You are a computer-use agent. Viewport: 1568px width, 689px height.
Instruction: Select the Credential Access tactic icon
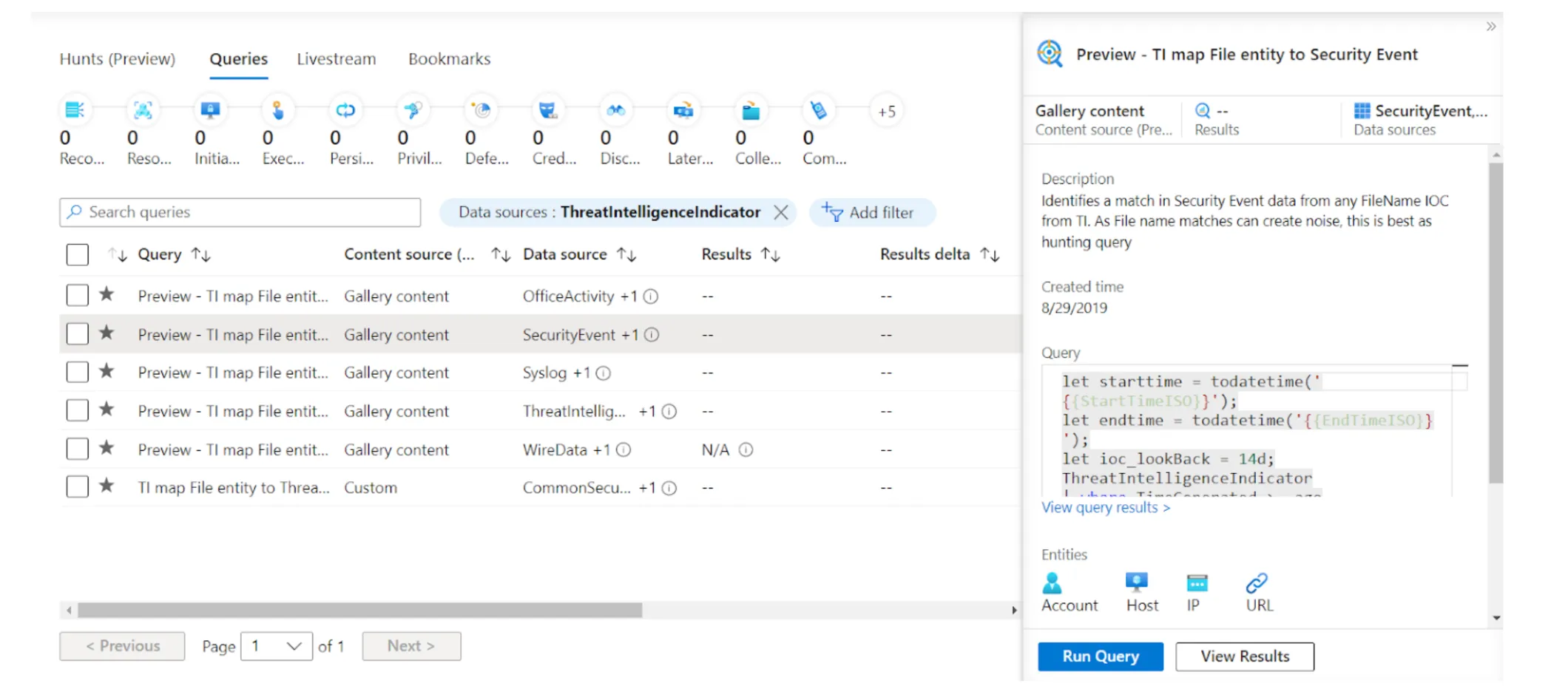click(547, 109)
